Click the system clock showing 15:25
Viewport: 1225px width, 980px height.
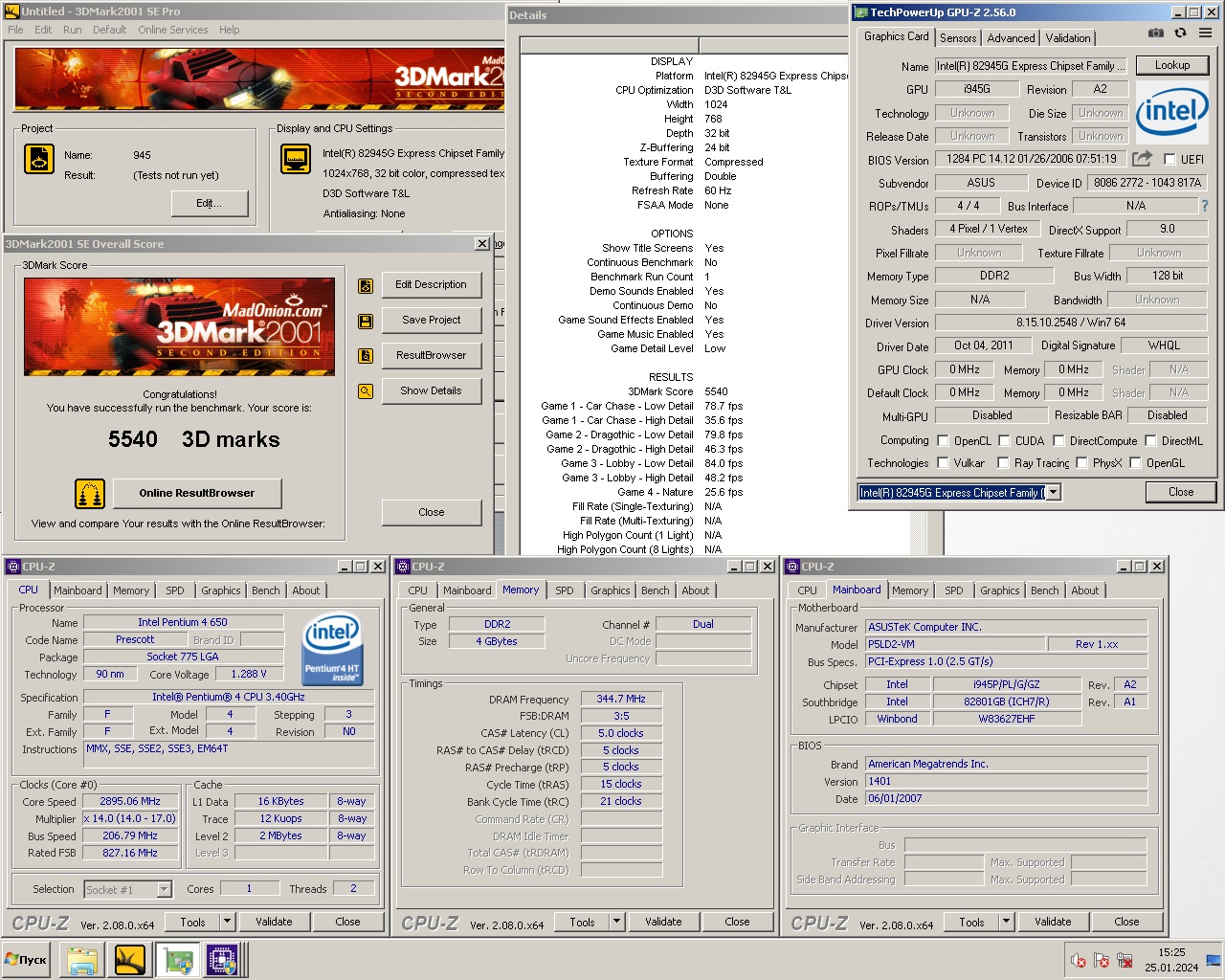1171,952
